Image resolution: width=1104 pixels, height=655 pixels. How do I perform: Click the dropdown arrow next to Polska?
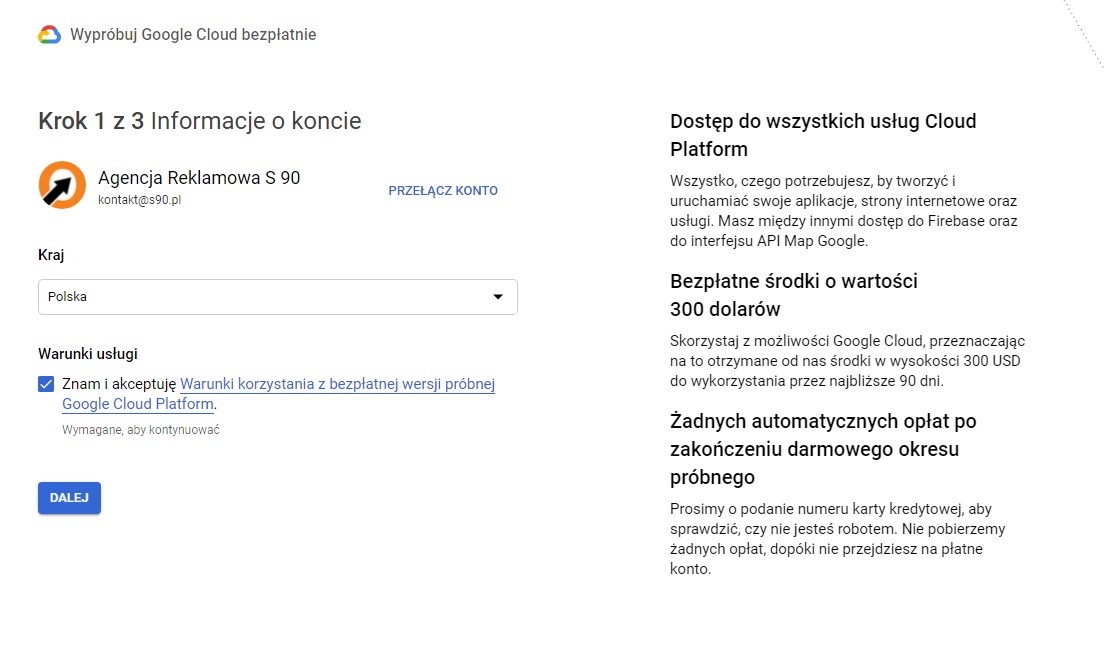point(498,297)
